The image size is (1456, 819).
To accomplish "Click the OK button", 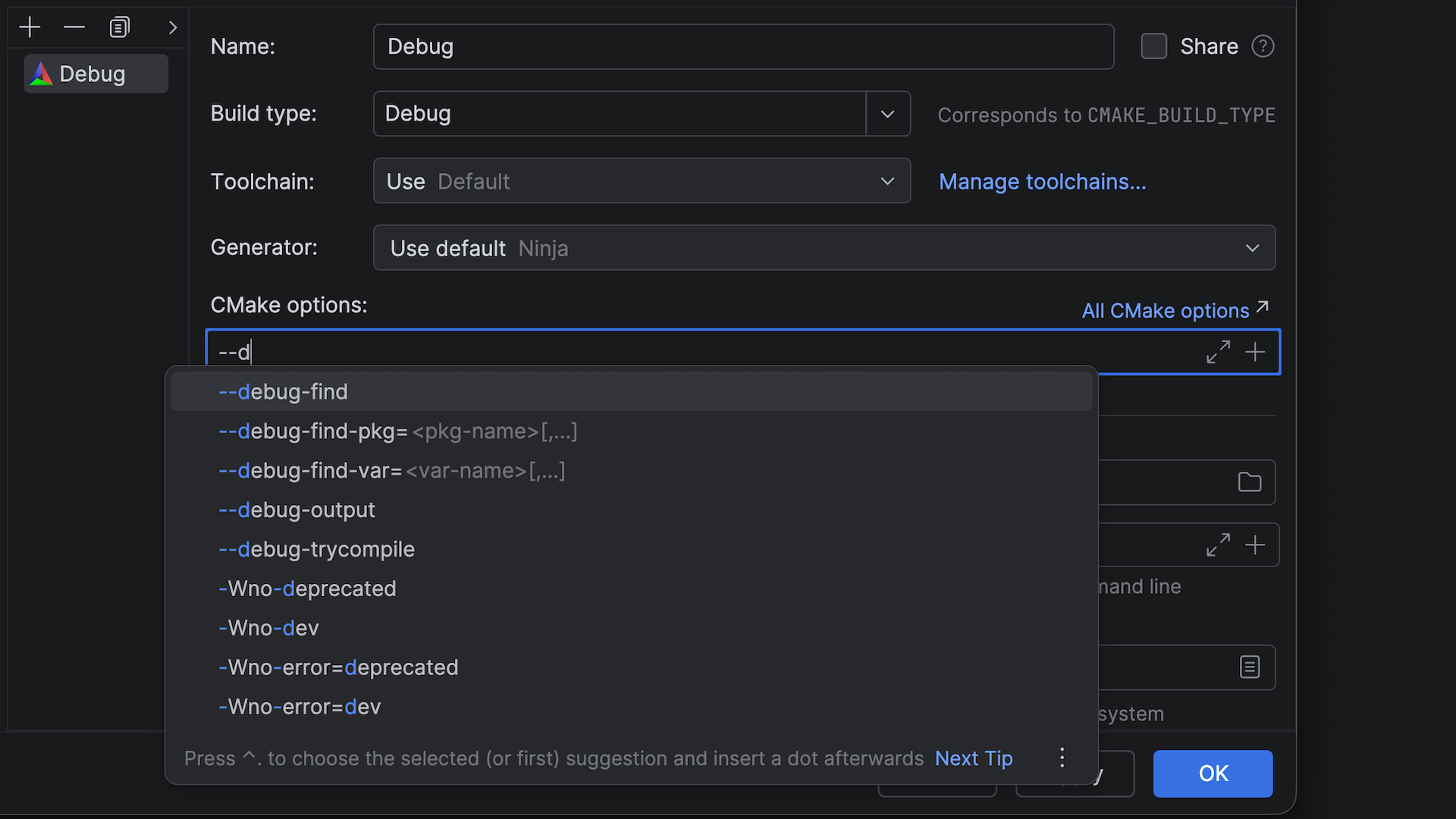I will [x=1212, y=773].
